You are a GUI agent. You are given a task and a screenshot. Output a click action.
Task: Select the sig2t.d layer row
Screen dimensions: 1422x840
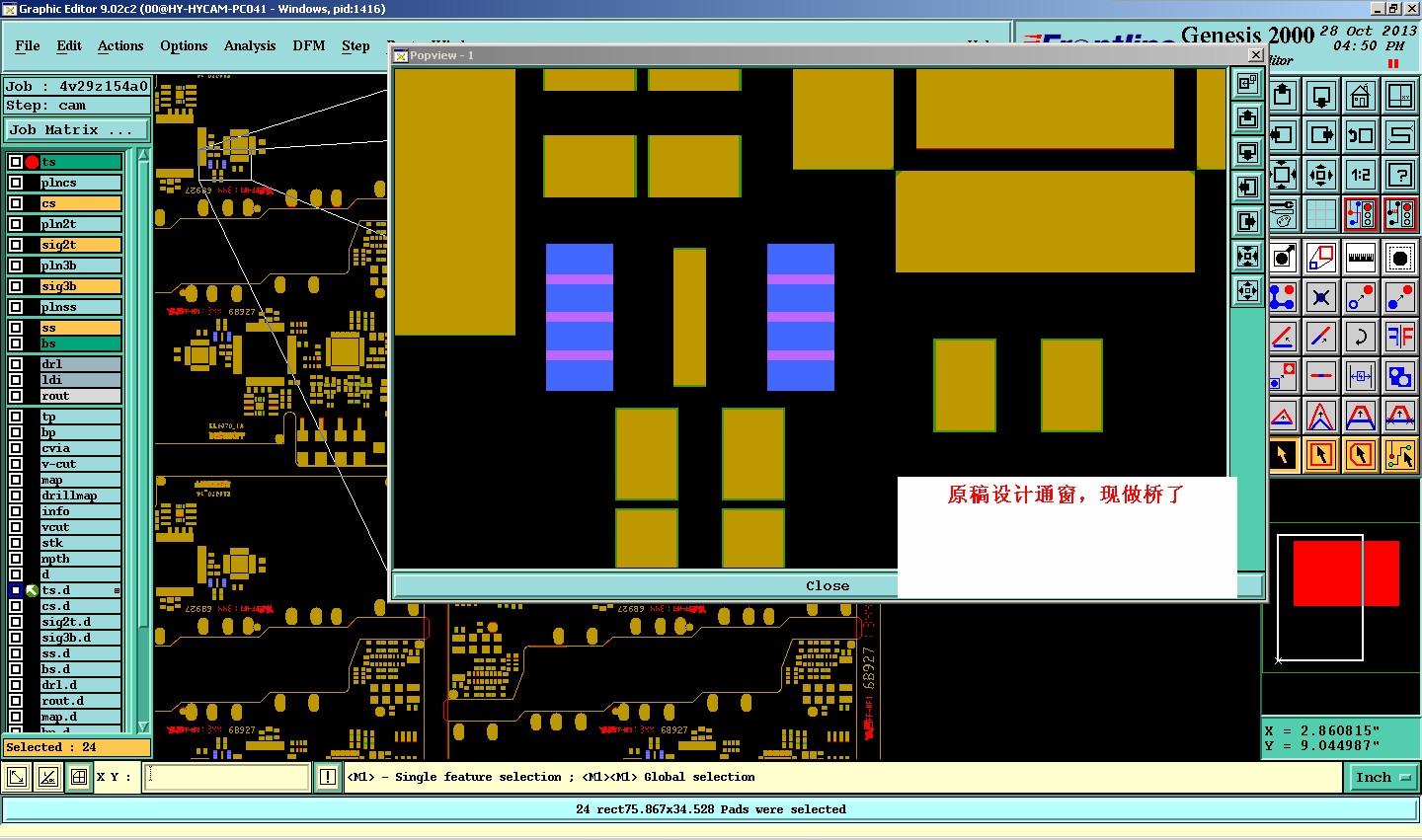(81, 622)
